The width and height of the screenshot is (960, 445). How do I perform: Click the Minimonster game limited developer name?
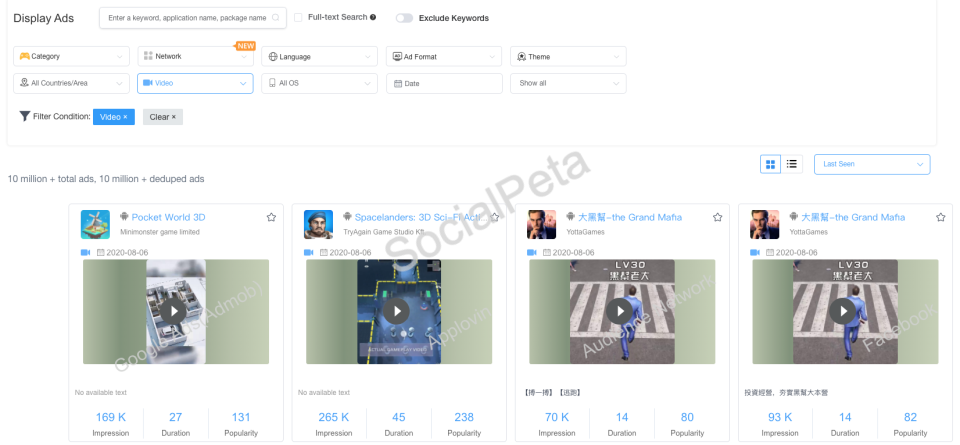point(160,232)
